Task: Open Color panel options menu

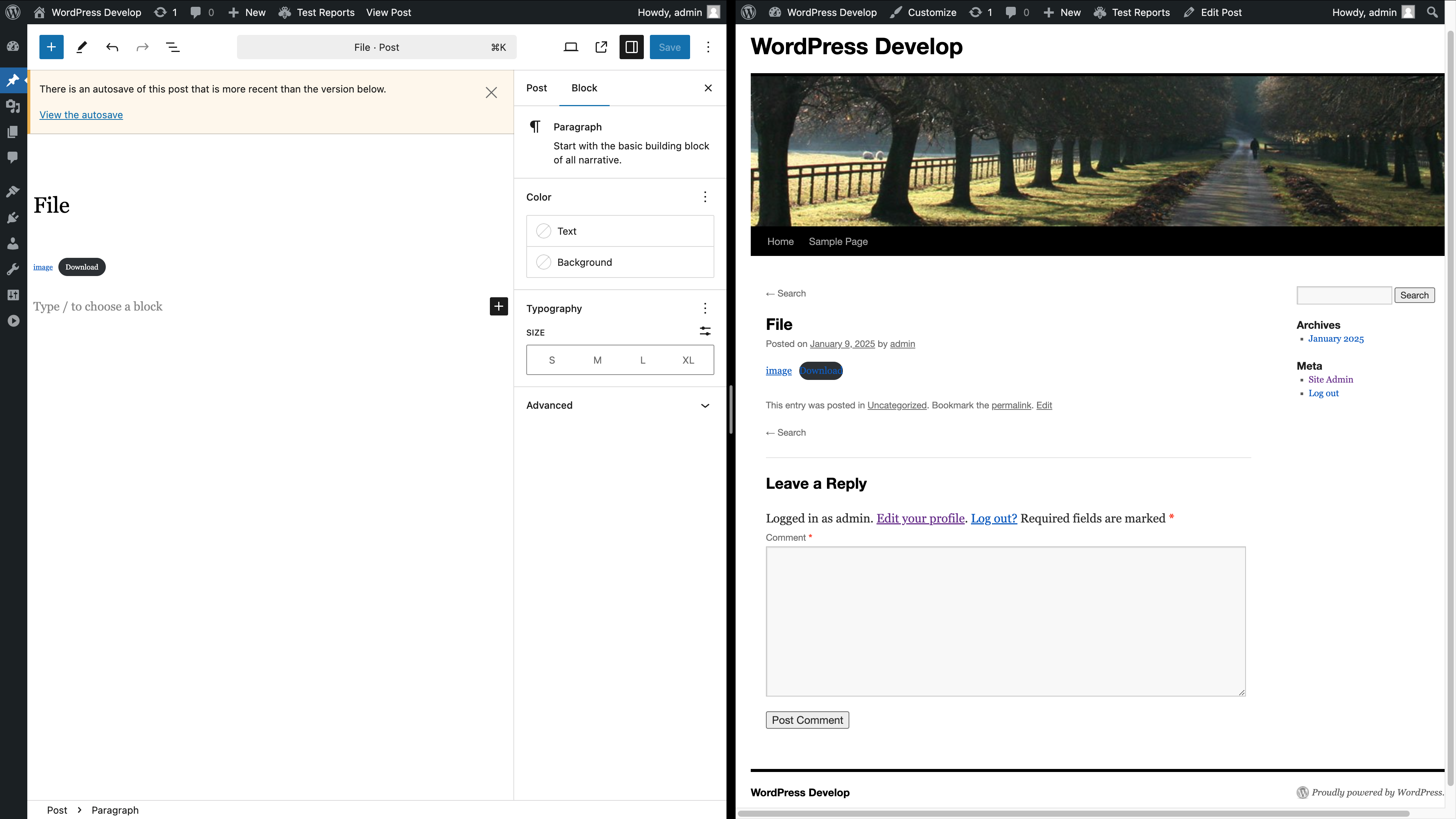Action: point(705,197)
